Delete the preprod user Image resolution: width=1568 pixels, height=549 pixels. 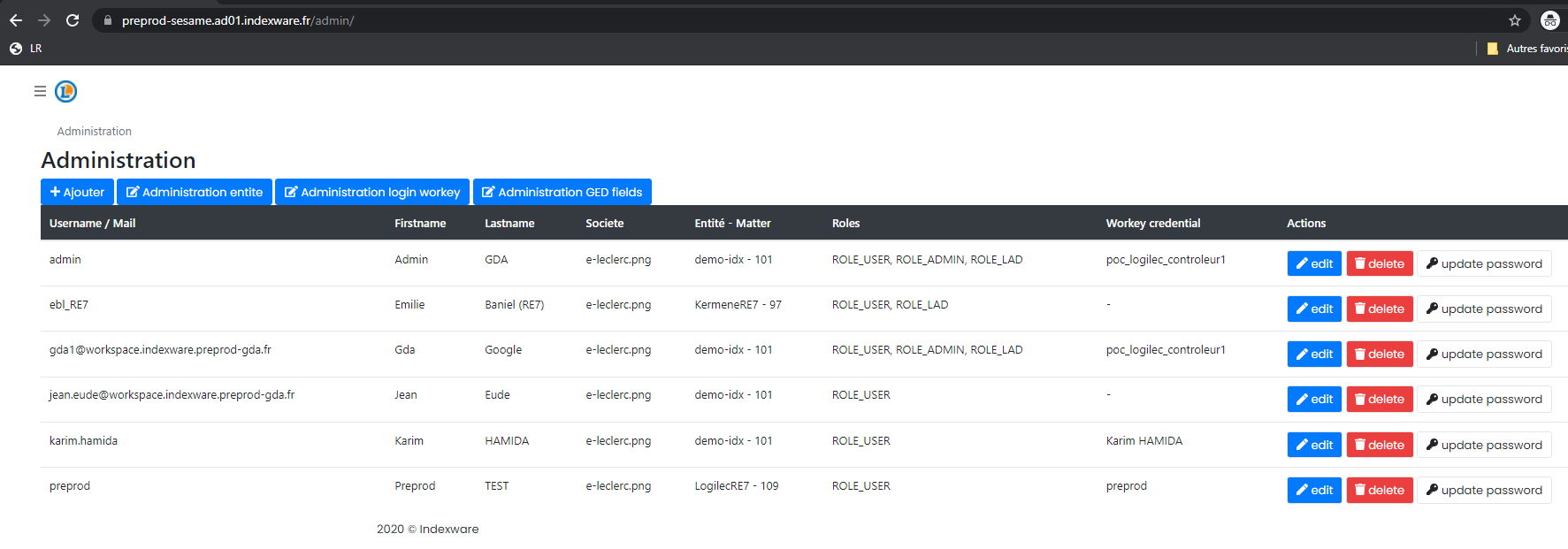click(x=1380, y=490)
